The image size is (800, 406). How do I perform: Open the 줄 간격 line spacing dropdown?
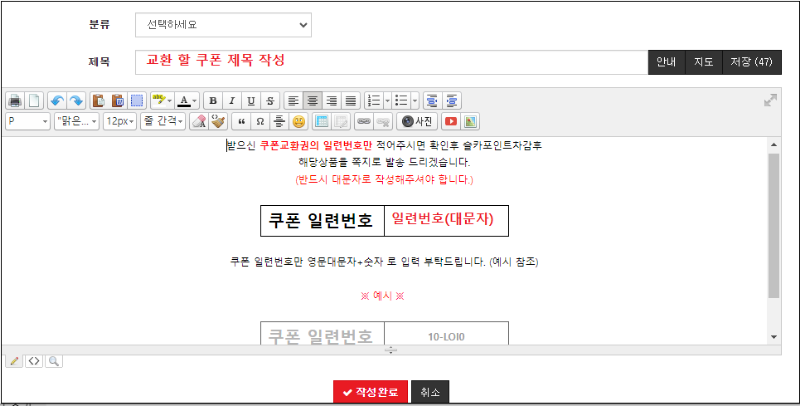(x=163, y=121)
